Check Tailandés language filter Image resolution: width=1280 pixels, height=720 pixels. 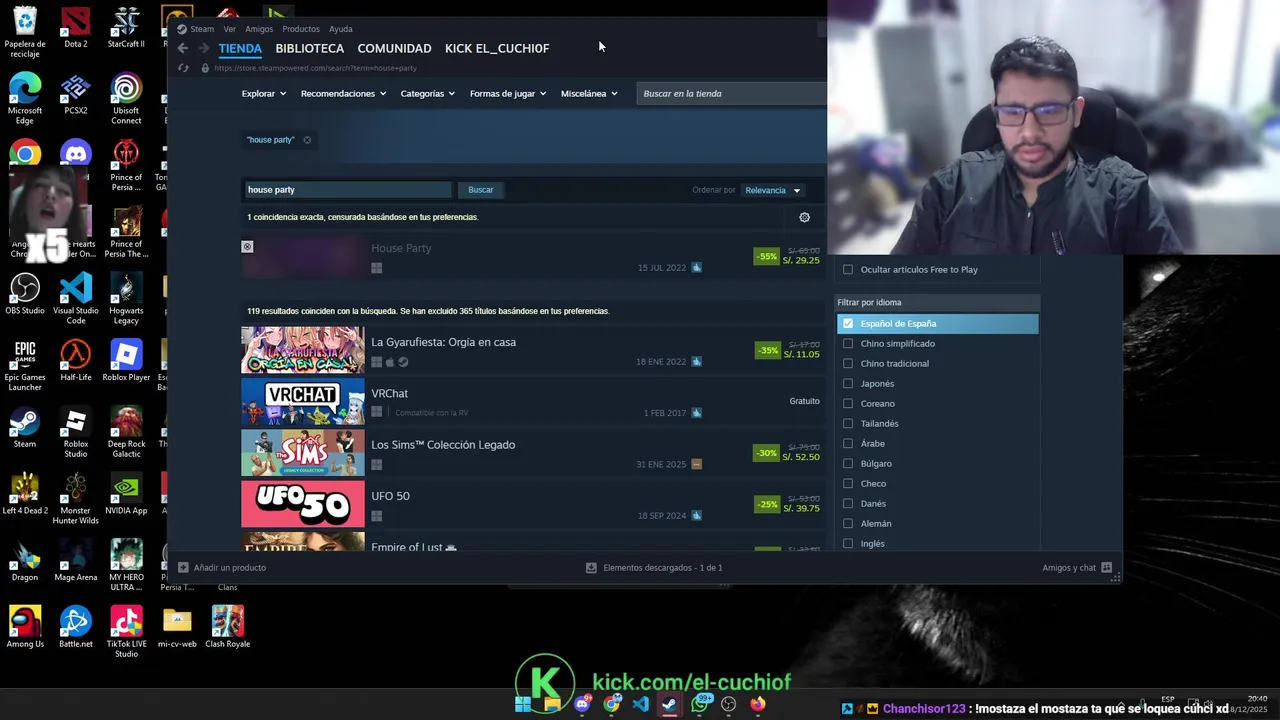click(848, 423)
